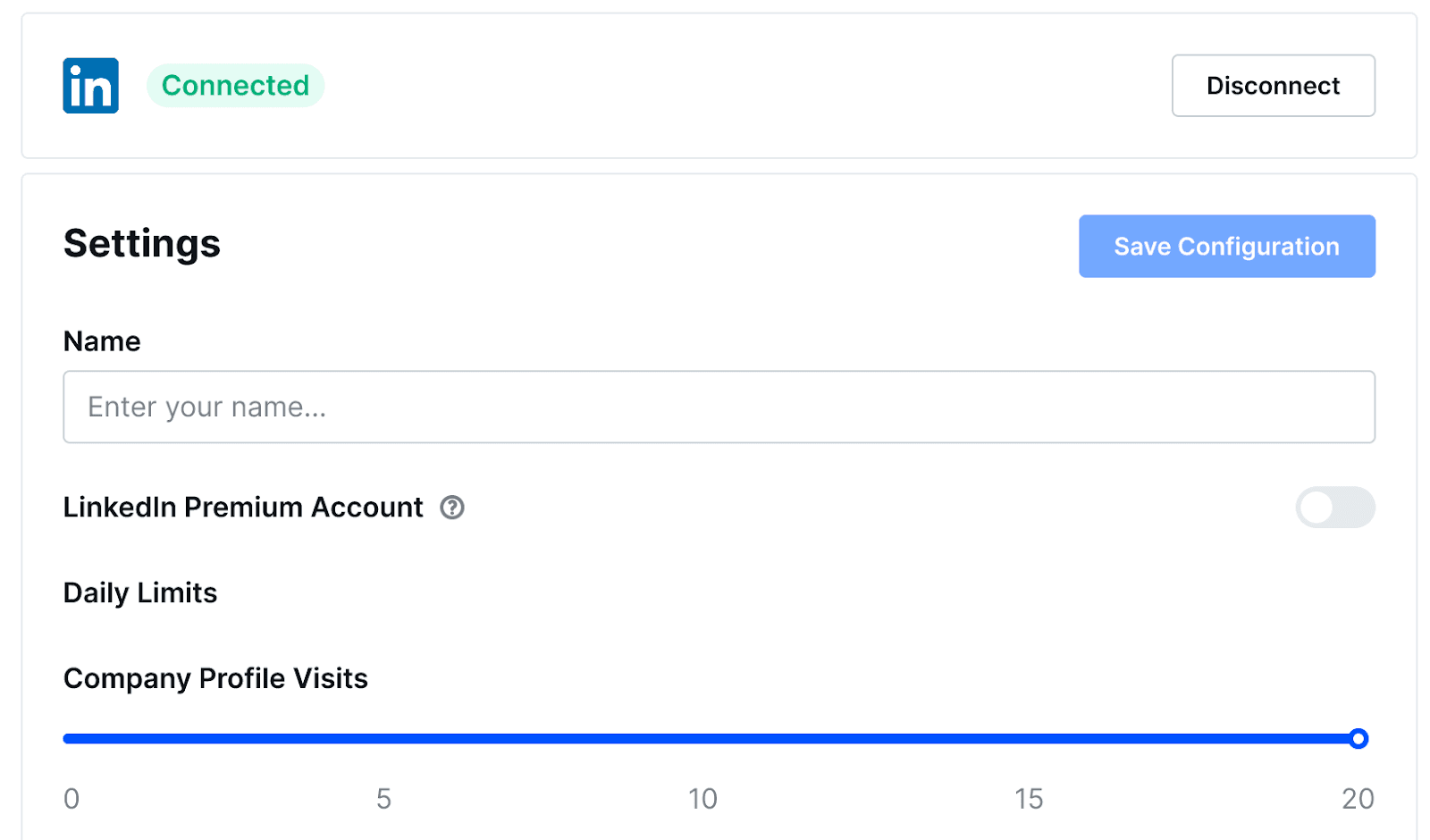Grab the Company Profile Visits slider handle
Viewport: 1430px width, 840px height.
1358,739
